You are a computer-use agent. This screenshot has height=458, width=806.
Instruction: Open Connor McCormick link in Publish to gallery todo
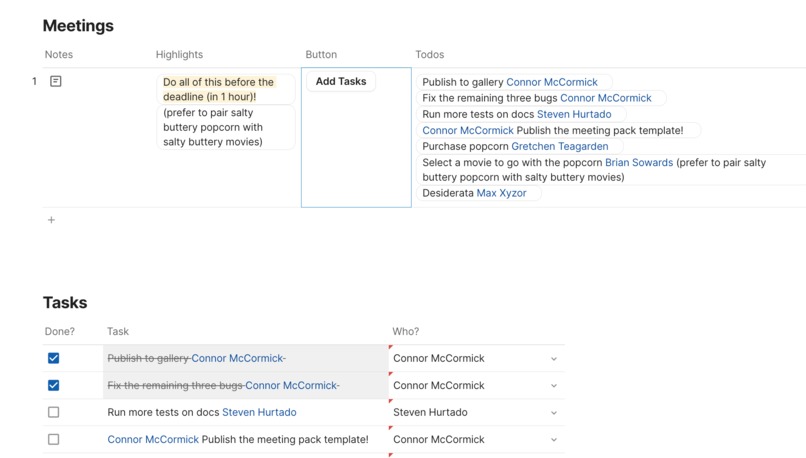pos(552,82)
